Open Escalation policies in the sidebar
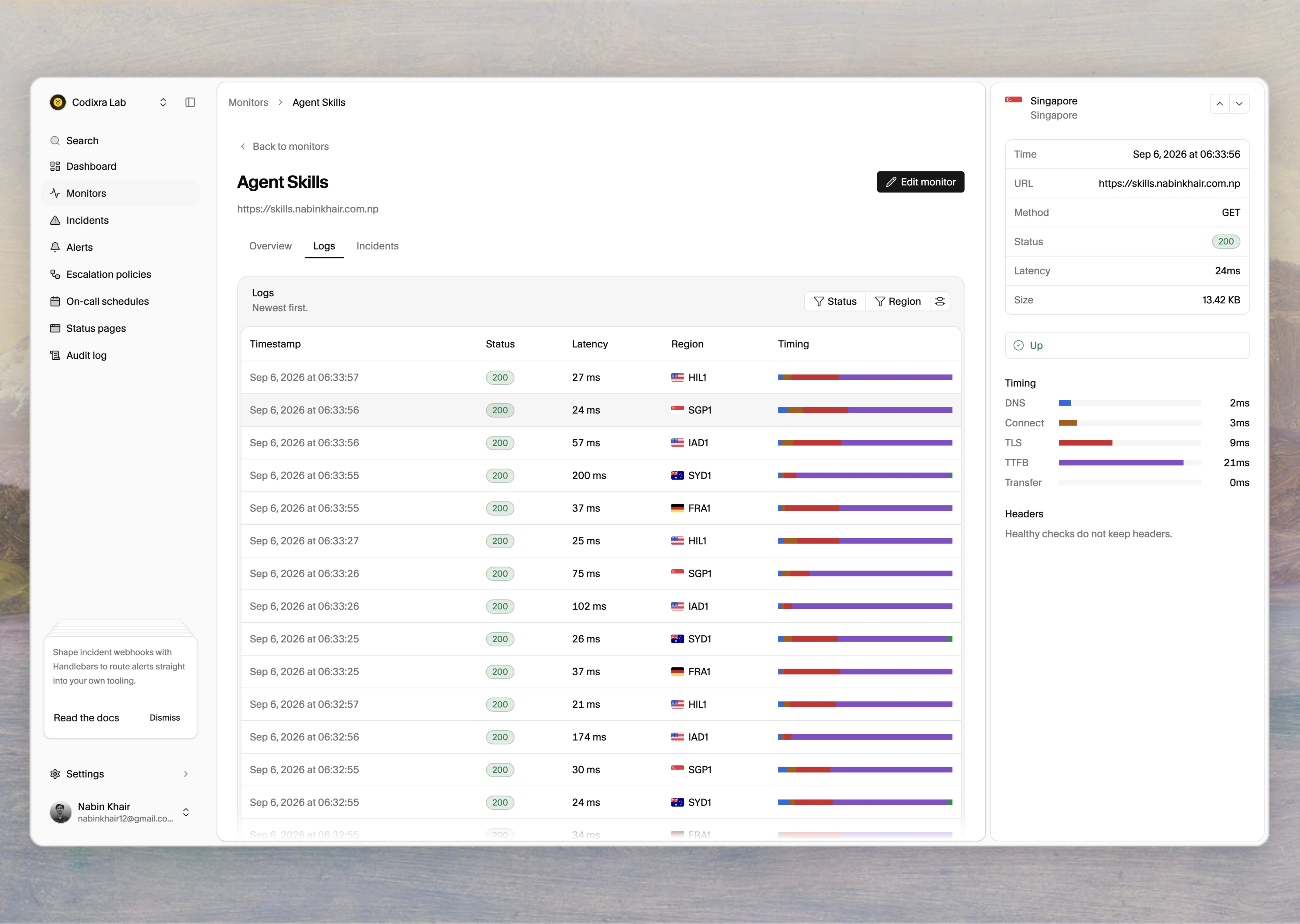The width and height of the screenshot is (1300, 924). point(121,274)
